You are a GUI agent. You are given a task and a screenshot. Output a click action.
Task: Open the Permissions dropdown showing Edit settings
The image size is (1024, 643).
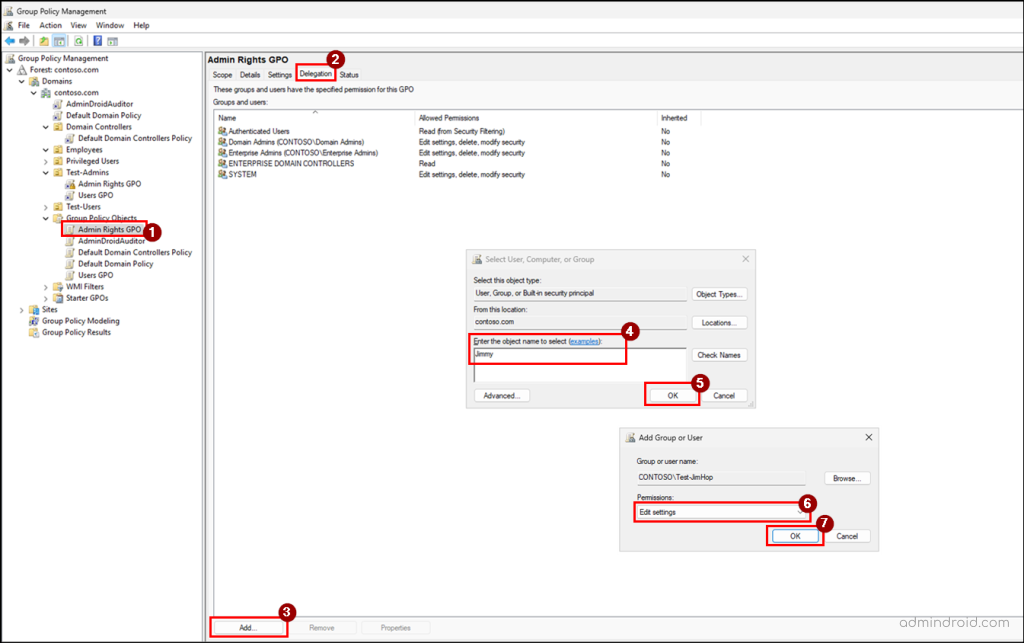coord(721,511)
